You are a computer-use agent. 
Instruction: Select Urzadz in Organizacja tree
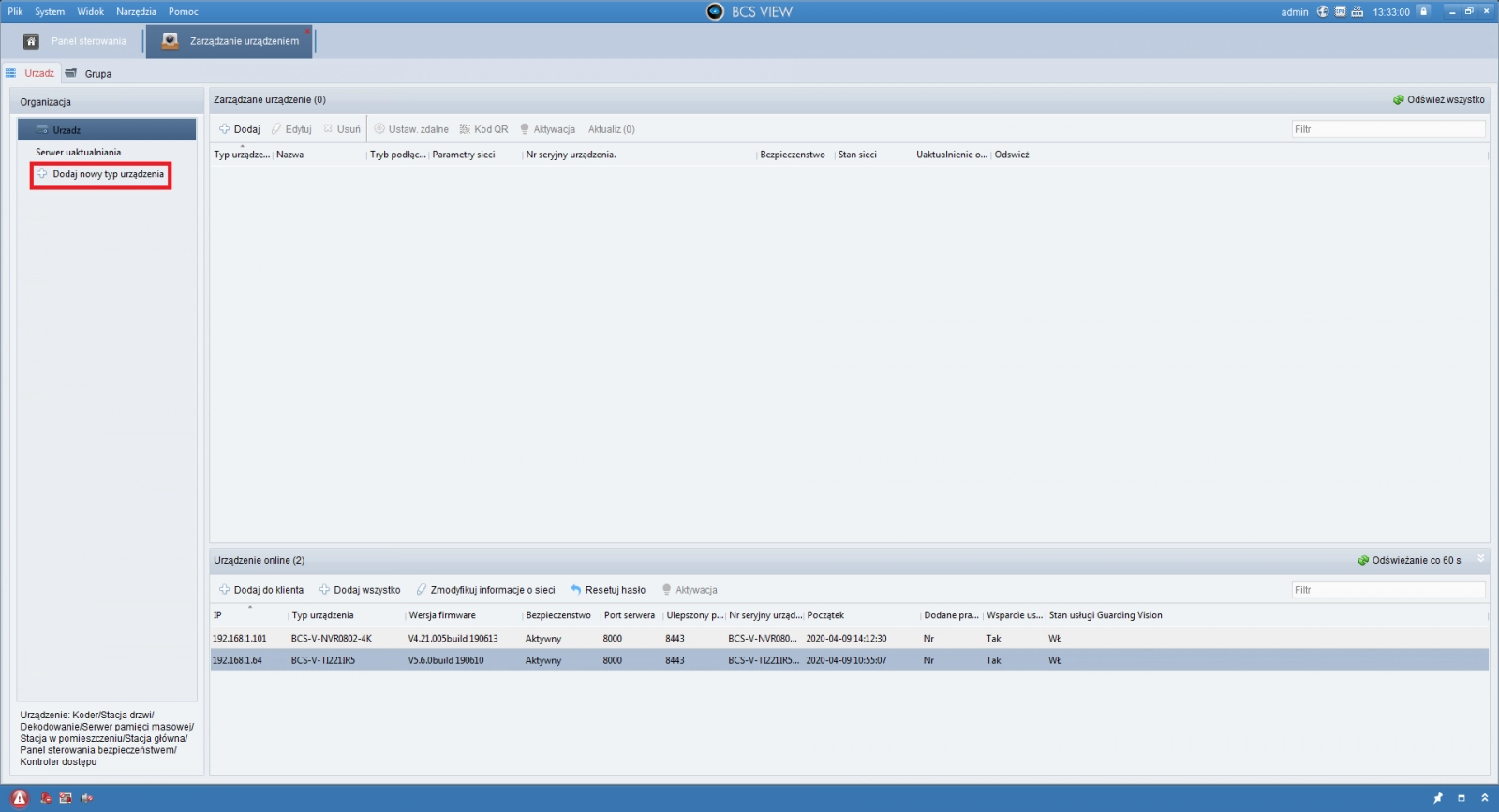[x=107, y=129]
